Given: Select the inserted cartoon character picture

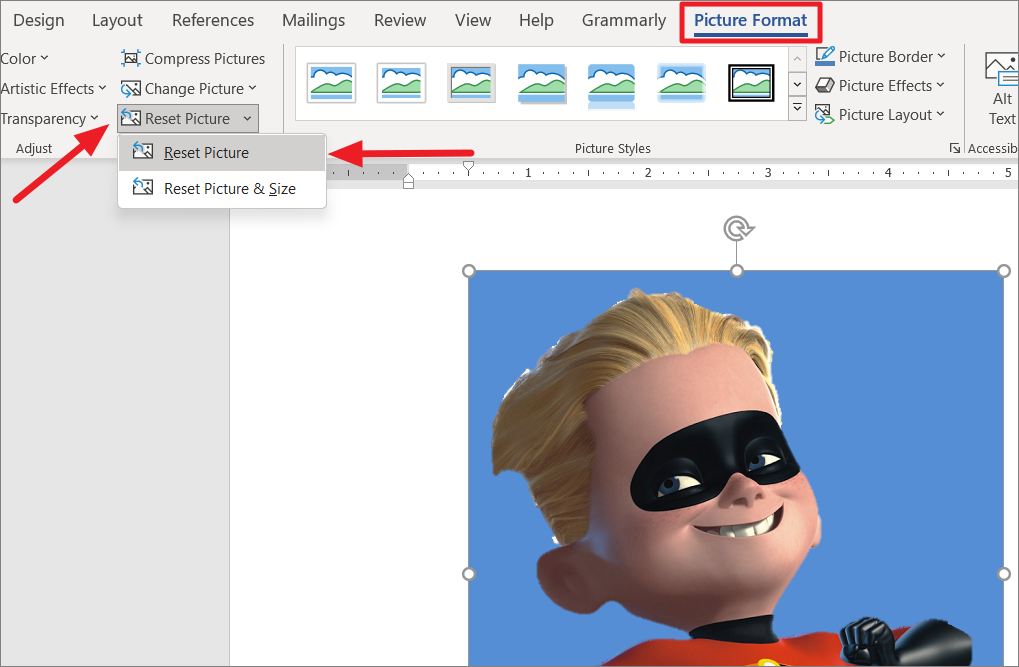Looking at the screenshot, I should [x=736, y=468].
